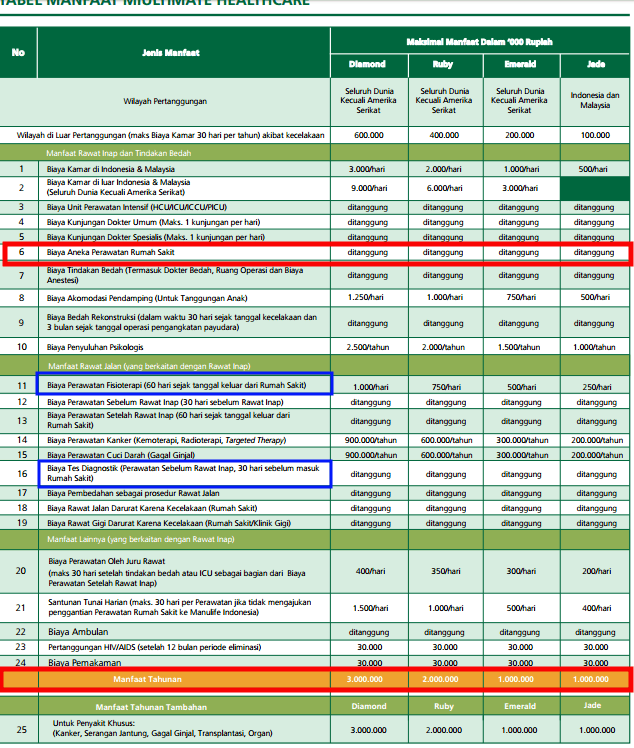
Task: Click the "Maksimal Manfaat Dalam '000 Rupiah" header
Action: coord(480,42)
